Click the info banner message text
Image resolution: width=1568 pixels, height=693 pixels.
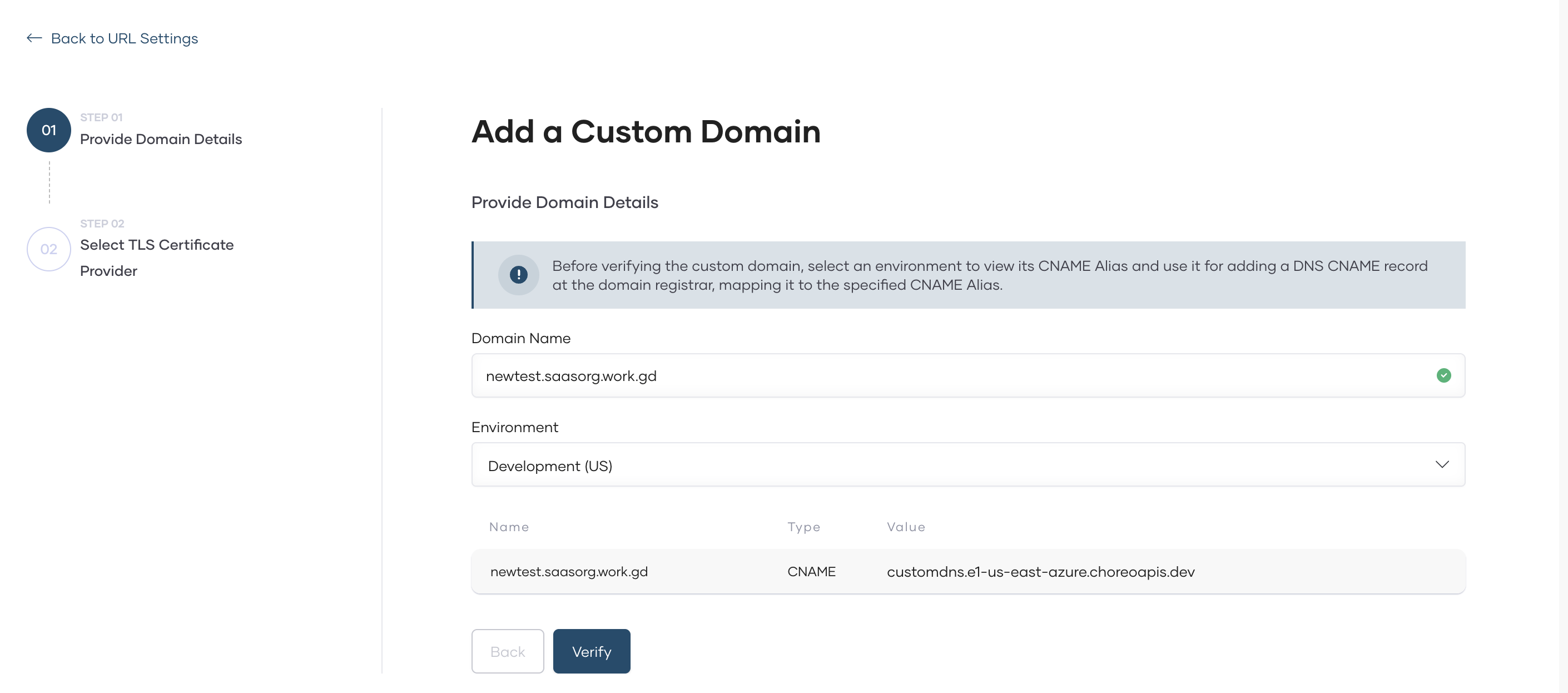(989, 275)
